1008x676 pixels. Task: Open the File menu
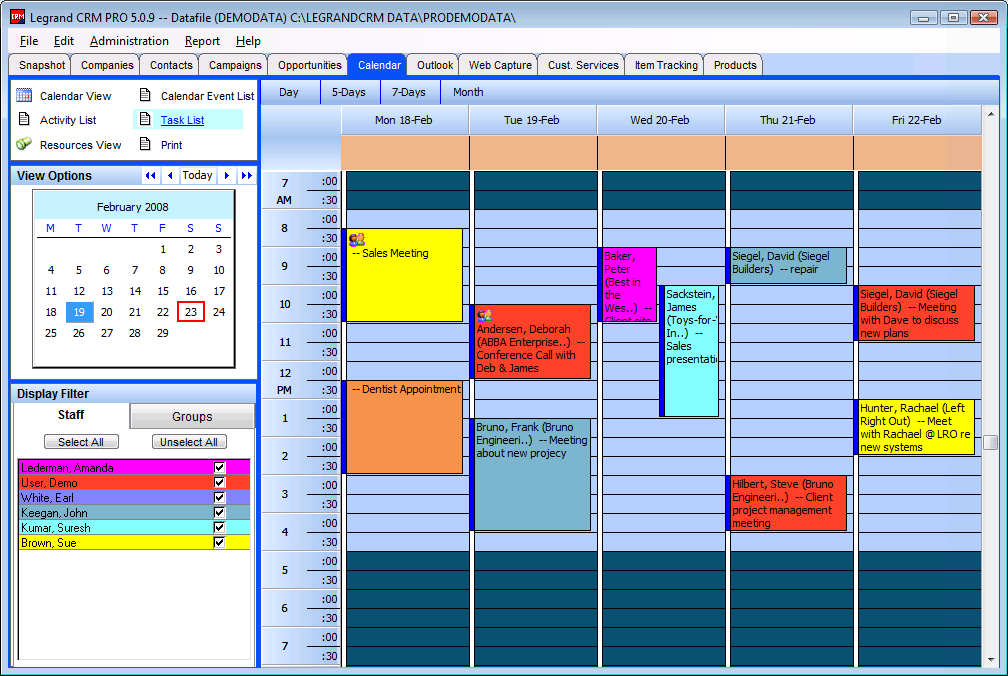pos(29,41)
